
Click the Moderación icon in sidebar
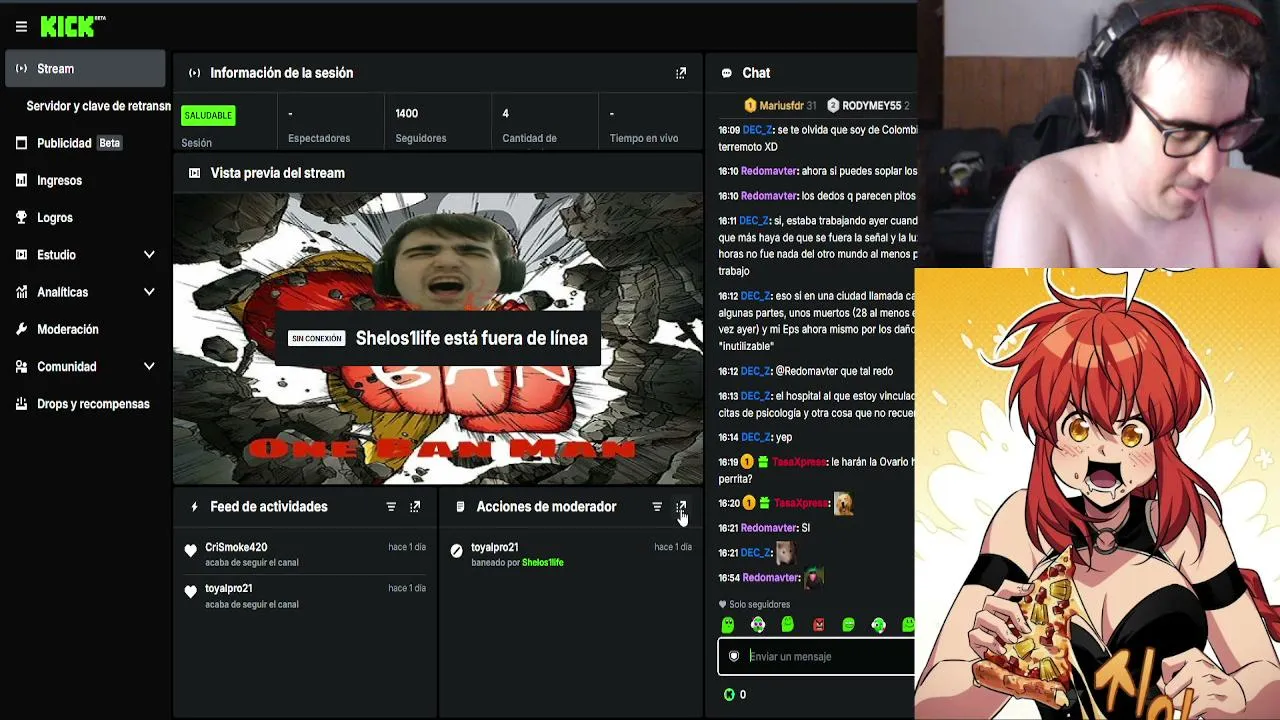[x=21, y=329]
